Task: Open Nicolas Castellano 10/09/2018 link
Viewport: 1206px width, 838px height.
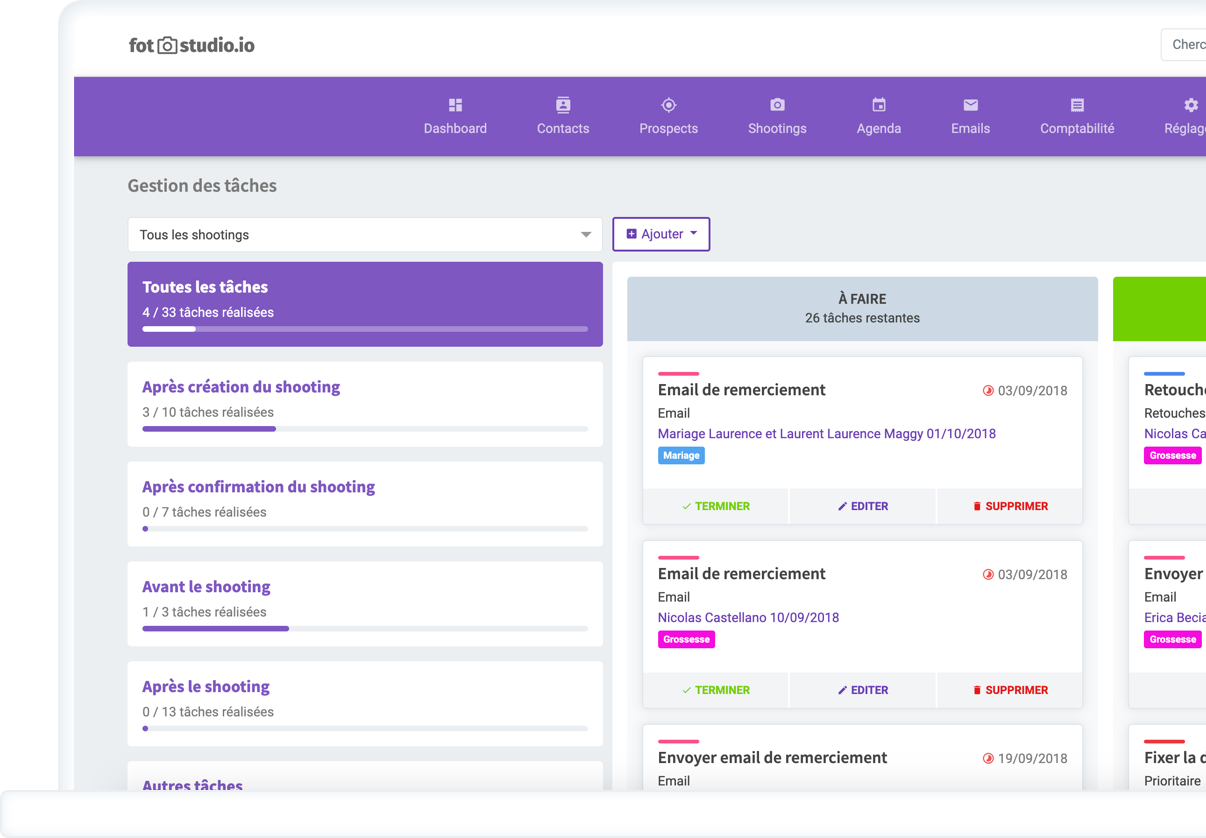Action: click(748, 618)
